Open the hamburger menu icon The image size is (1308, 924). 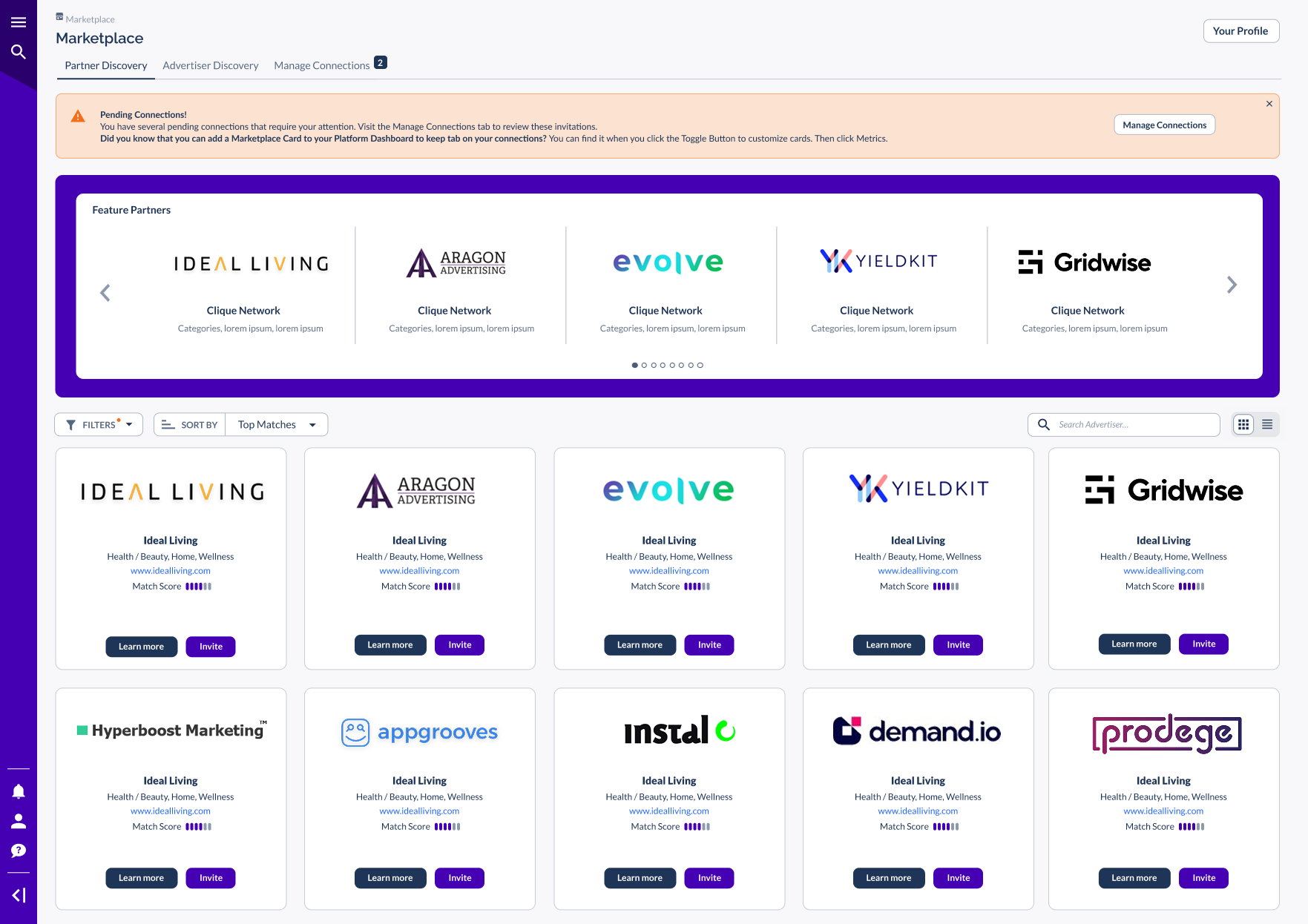click(19, 22)
